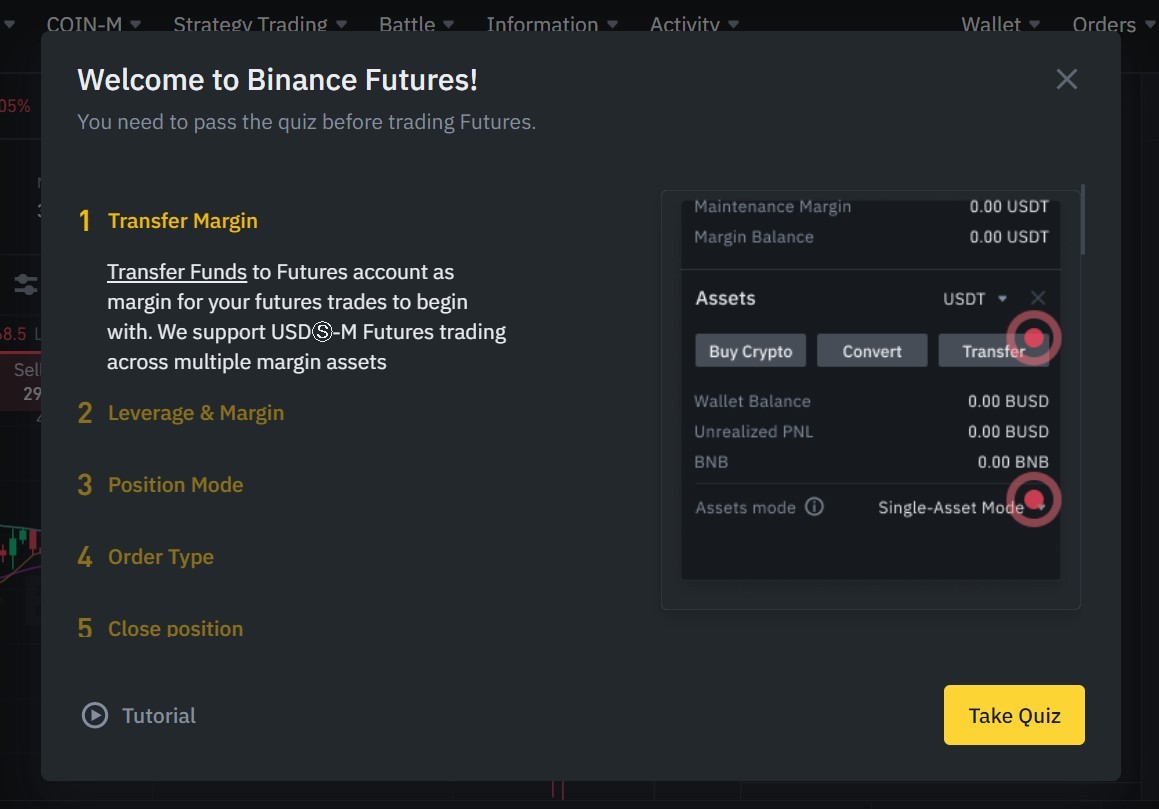Open the Information menu
The height and width of the screenshot is (809, 1159).
tap(552, 24)
